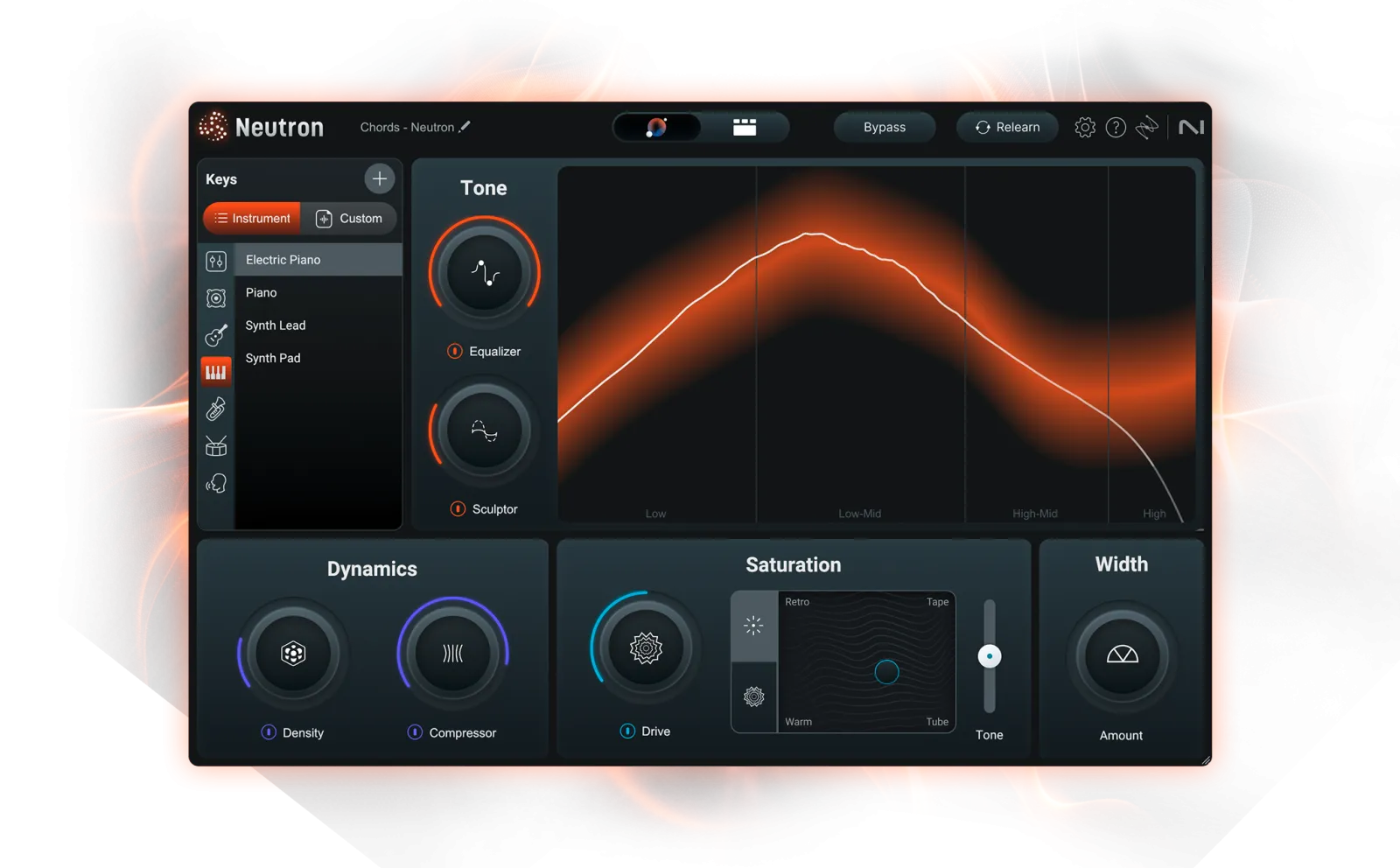
Task: Select the keys piano category icon
Action: tap(216, 372)
